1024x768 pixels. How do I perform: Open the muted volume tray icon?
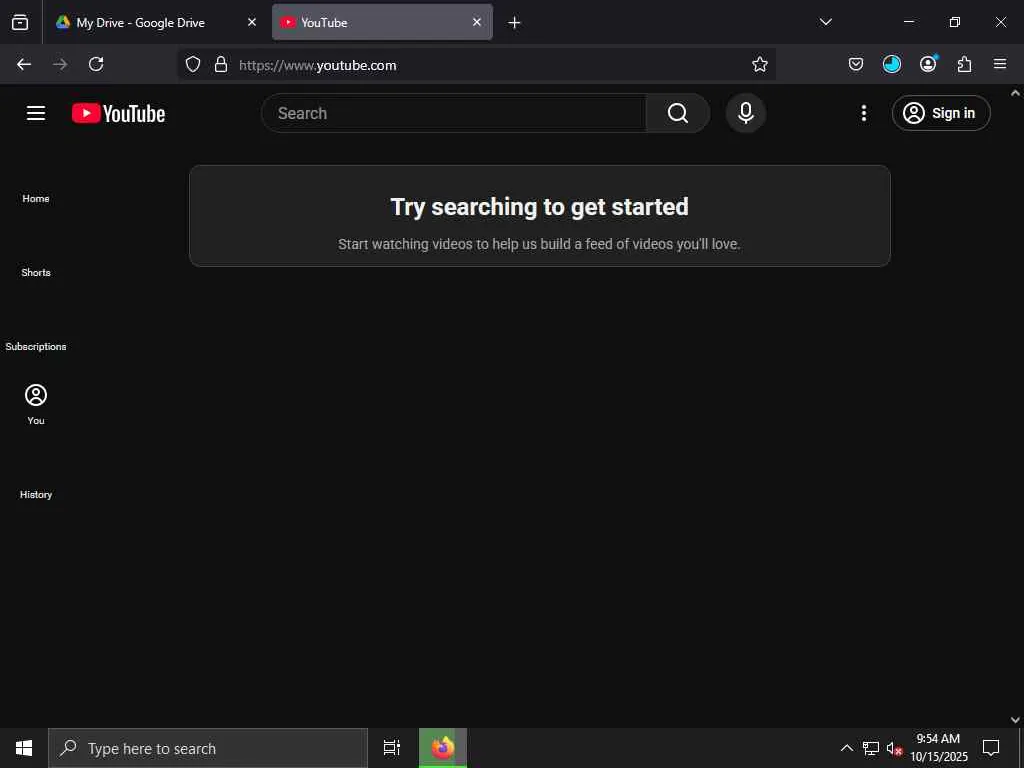894,748
